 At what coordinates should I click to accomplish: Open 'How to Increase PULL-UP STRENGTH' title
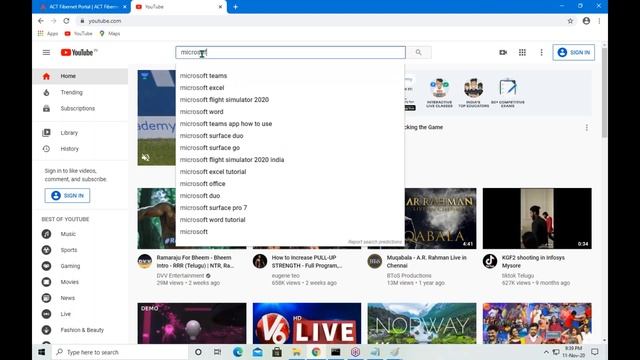[307, 262]
